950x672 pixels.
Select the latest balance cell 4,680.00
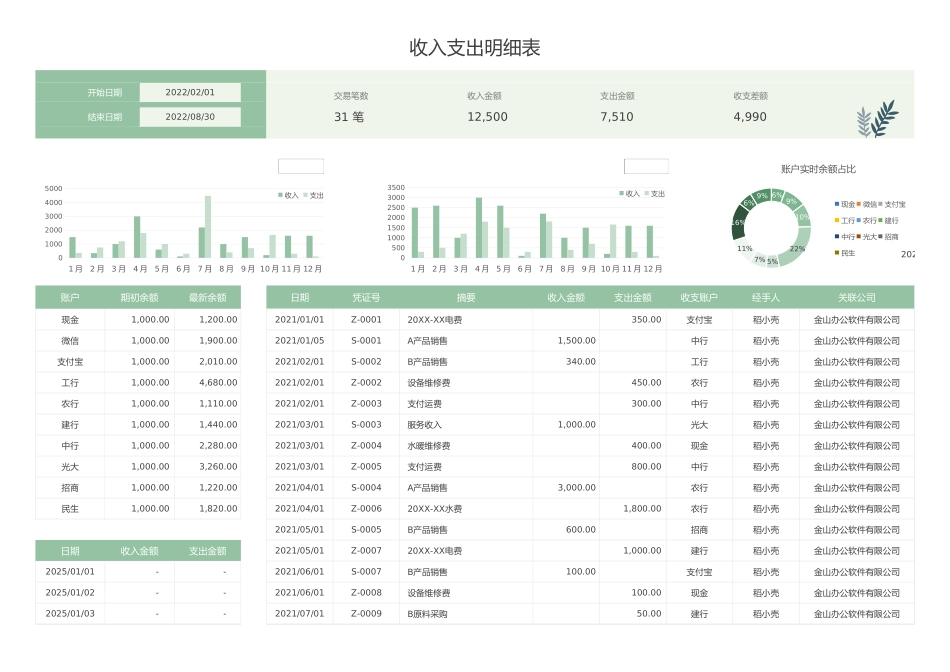208,383
